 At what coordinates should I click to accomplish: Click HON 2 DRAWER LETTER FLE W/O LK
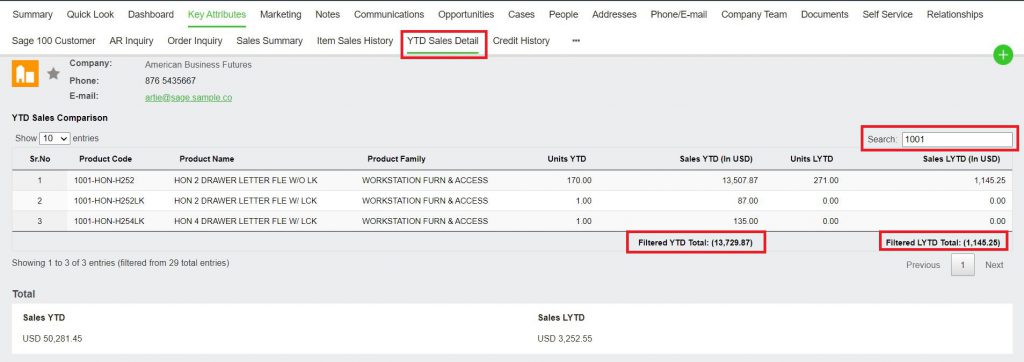coord(246,180)
